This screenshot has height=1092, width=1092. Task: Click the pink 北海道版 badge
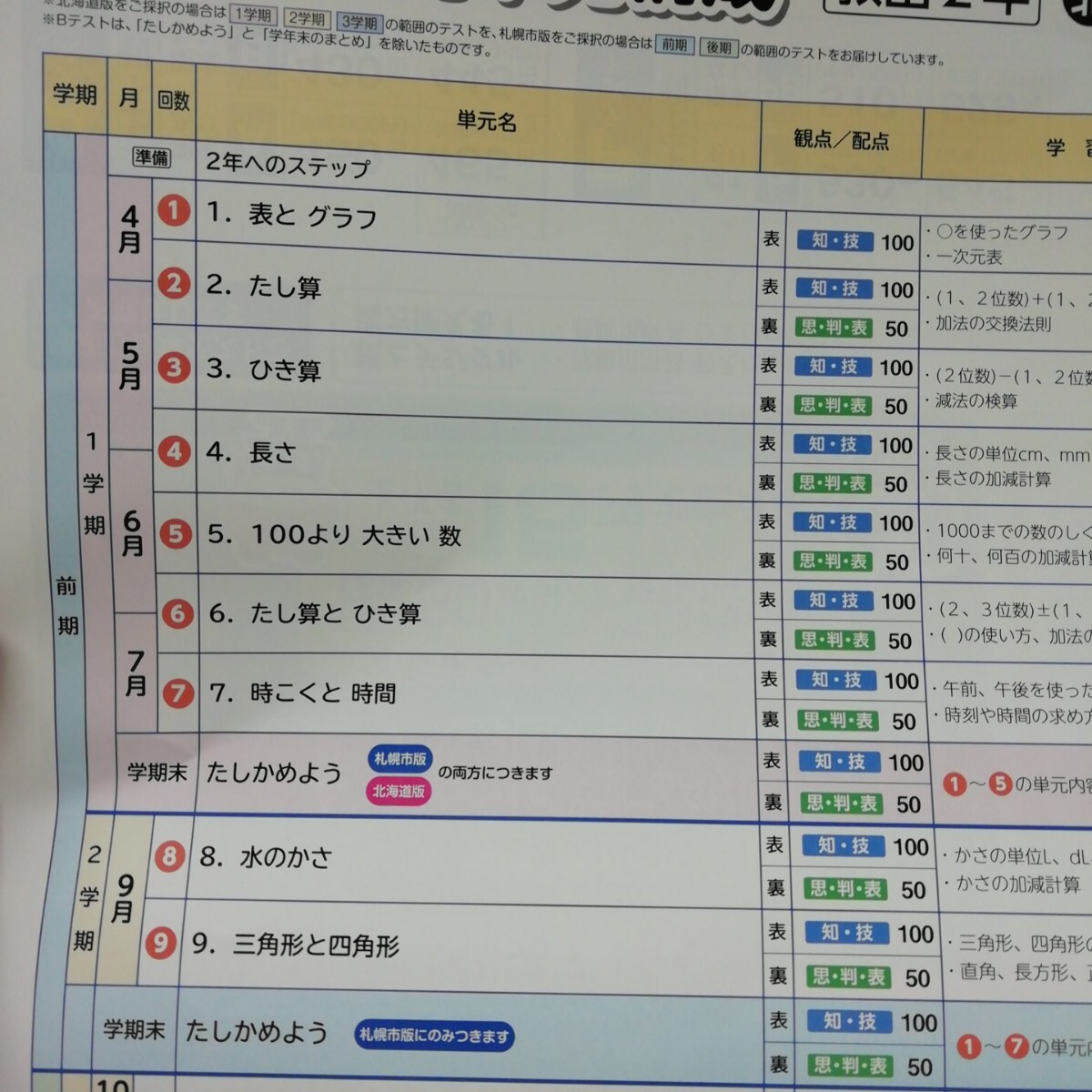tap(399, 791)
